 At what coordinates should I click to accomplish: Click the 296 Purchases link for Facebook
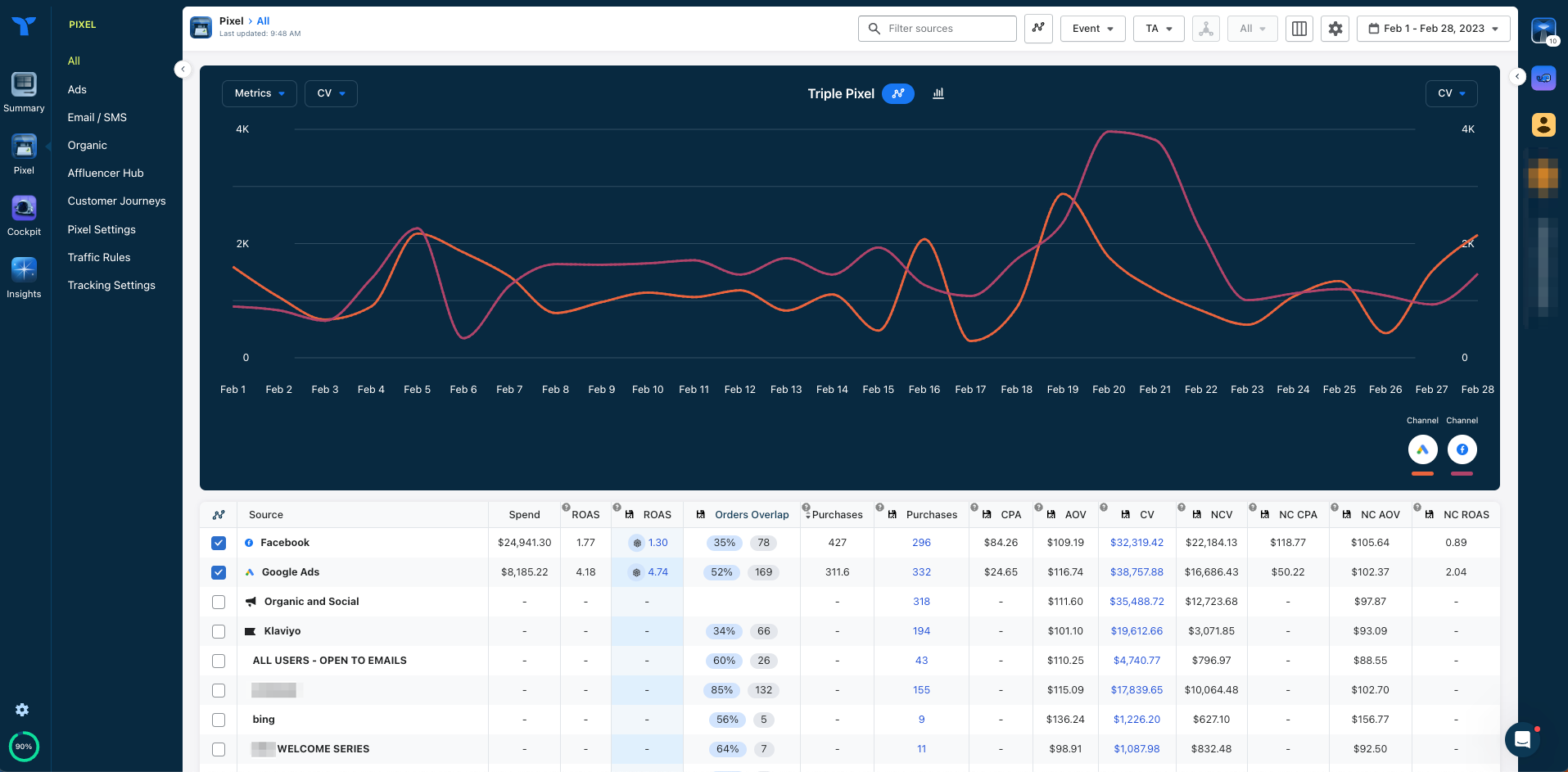(x=921, y=542)
